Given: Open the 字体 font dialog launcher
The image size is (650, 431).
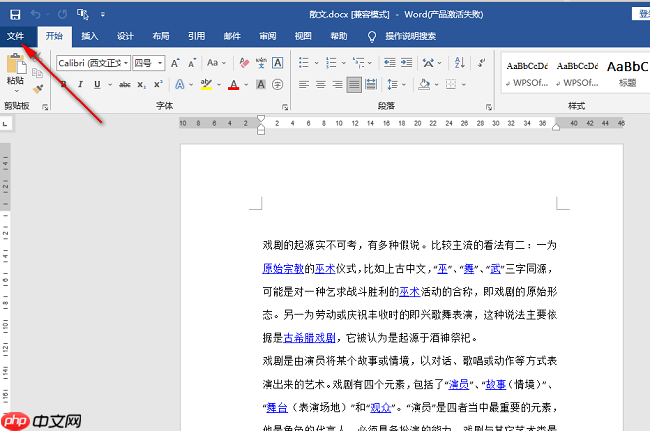Looking at the screenshot, I should (x=285, y=107).
